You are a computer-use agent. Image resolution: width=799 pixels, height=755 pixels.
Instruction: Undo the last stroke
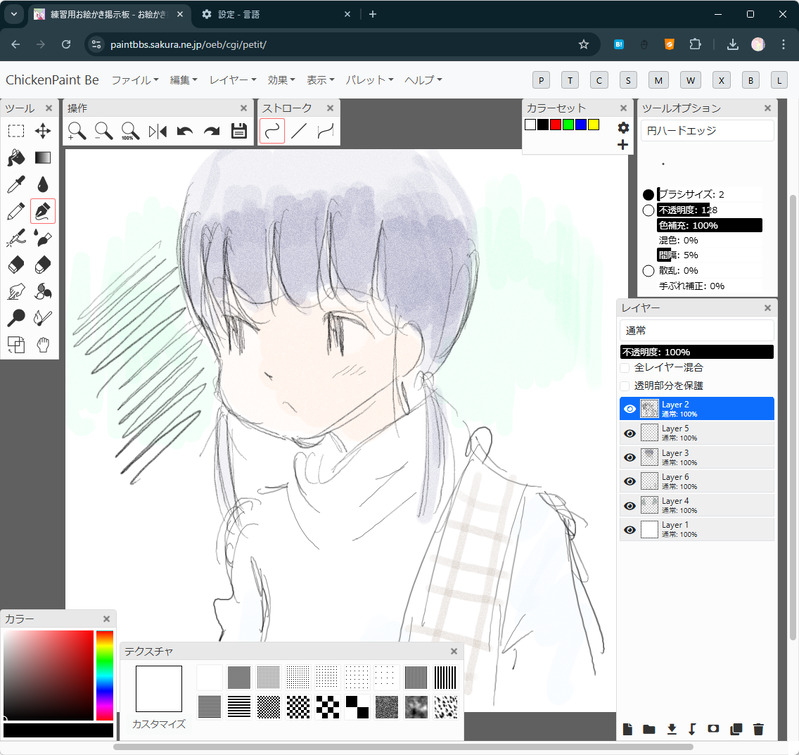tap(184, 131)
